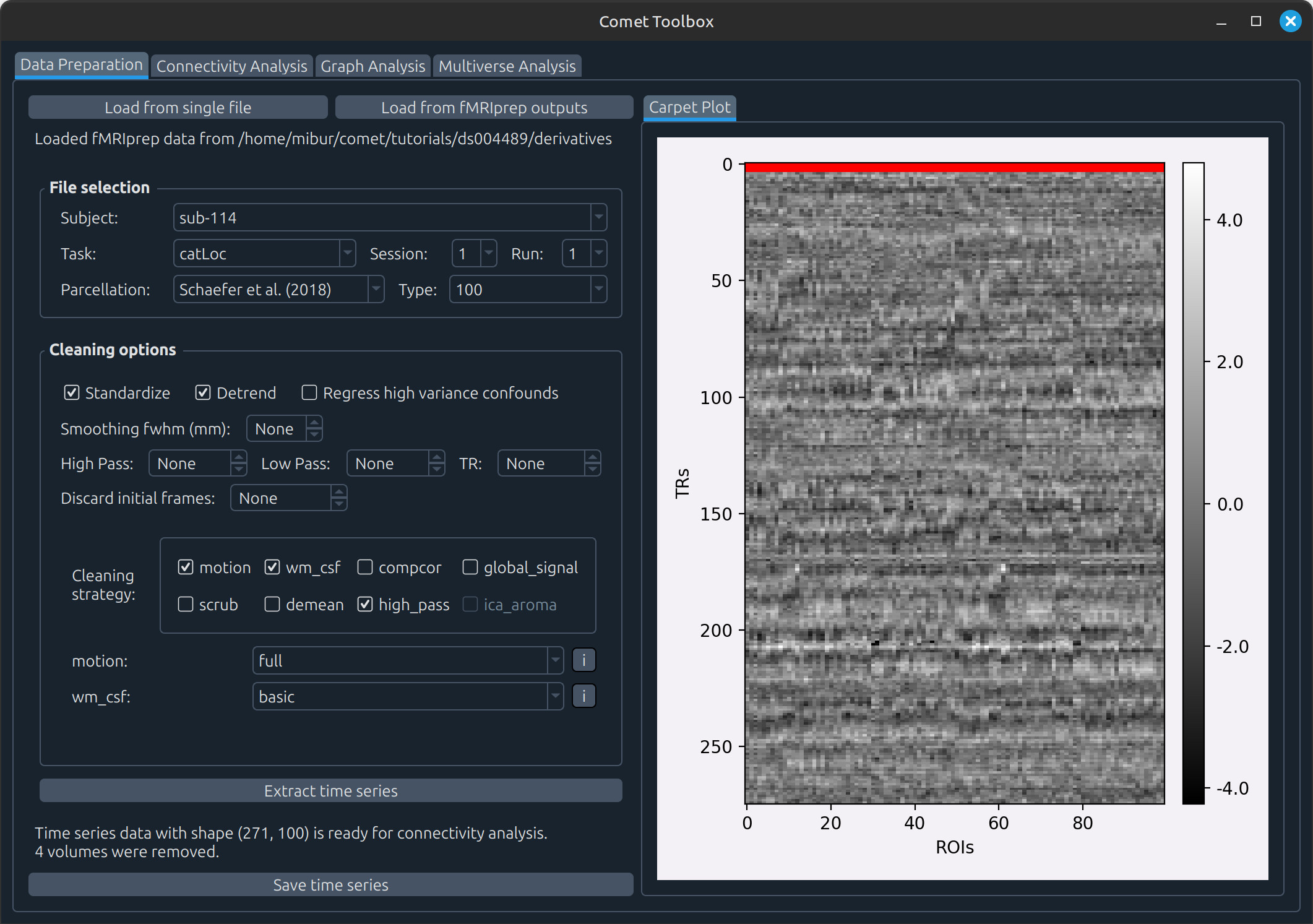
Task: Click the High Pass value field
Action: click(x=197, y=464)
